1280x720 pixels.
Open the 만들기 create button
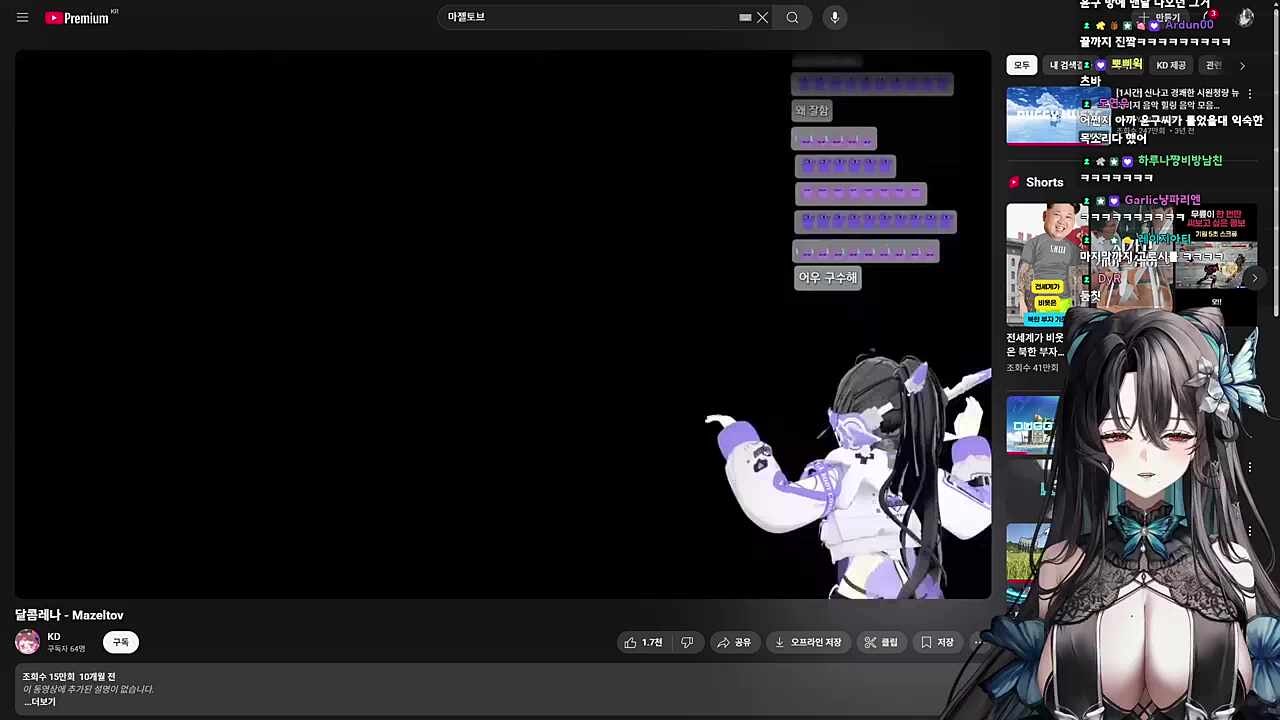click(1160, 17)
